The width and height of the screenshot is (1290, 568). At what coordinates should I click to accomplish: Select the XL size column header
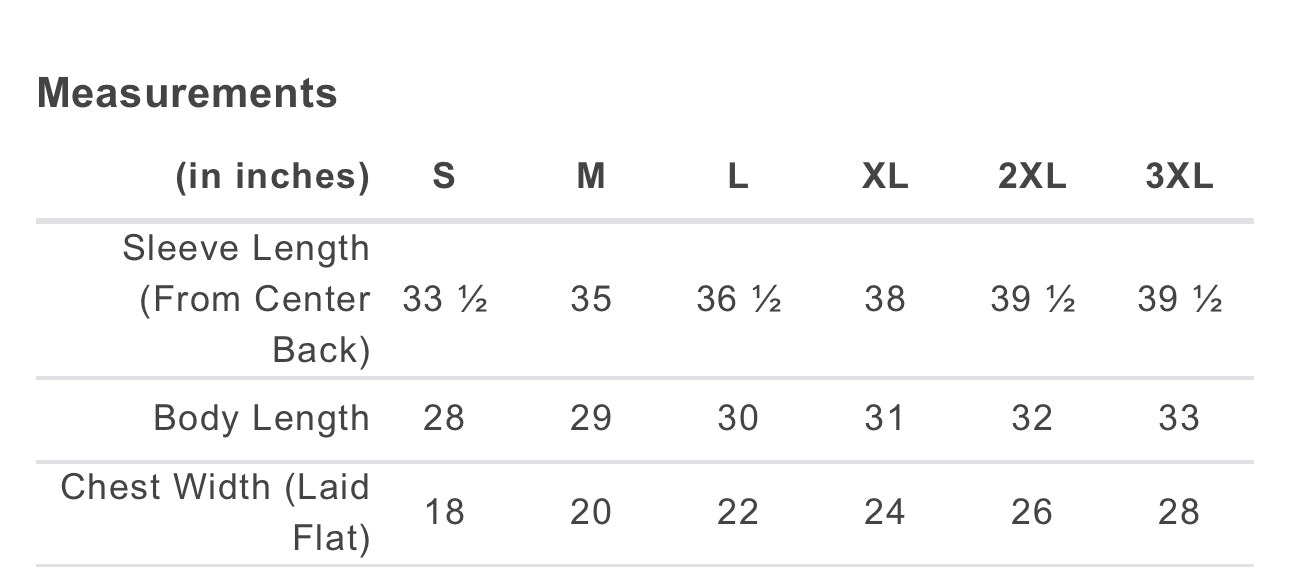point(885,177)
